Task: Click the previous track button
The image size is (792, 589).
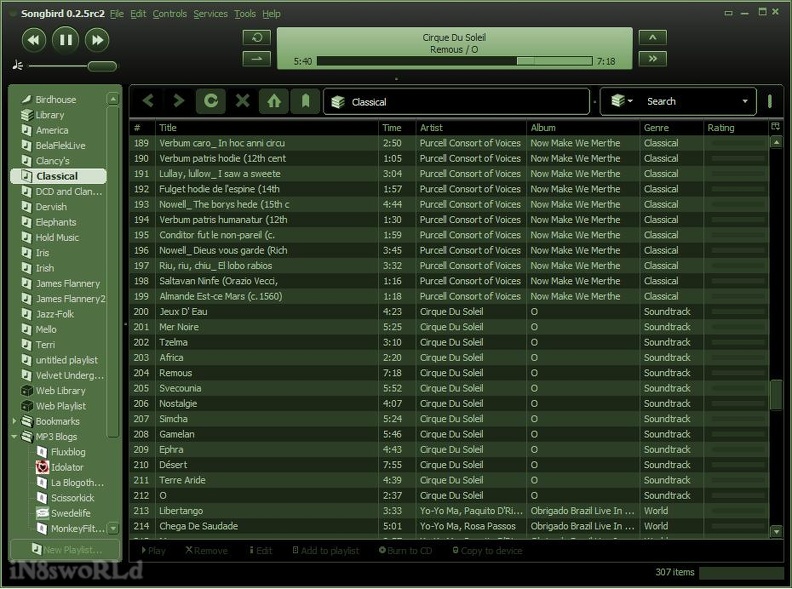Action: pyautogui.click(x=33, y=40)
